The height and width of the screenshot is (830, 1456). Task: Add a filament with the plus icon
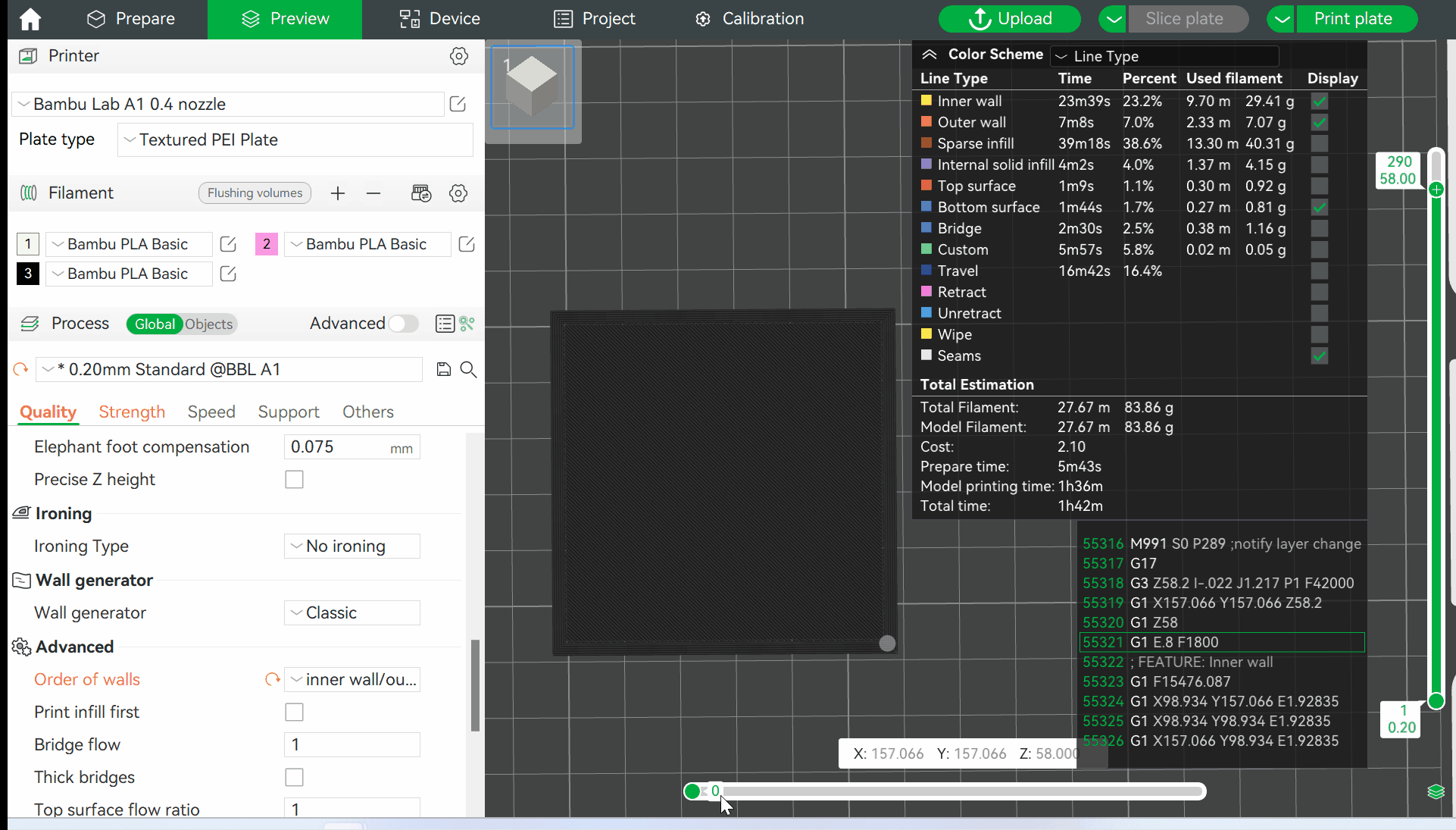(x=338, y=193)
